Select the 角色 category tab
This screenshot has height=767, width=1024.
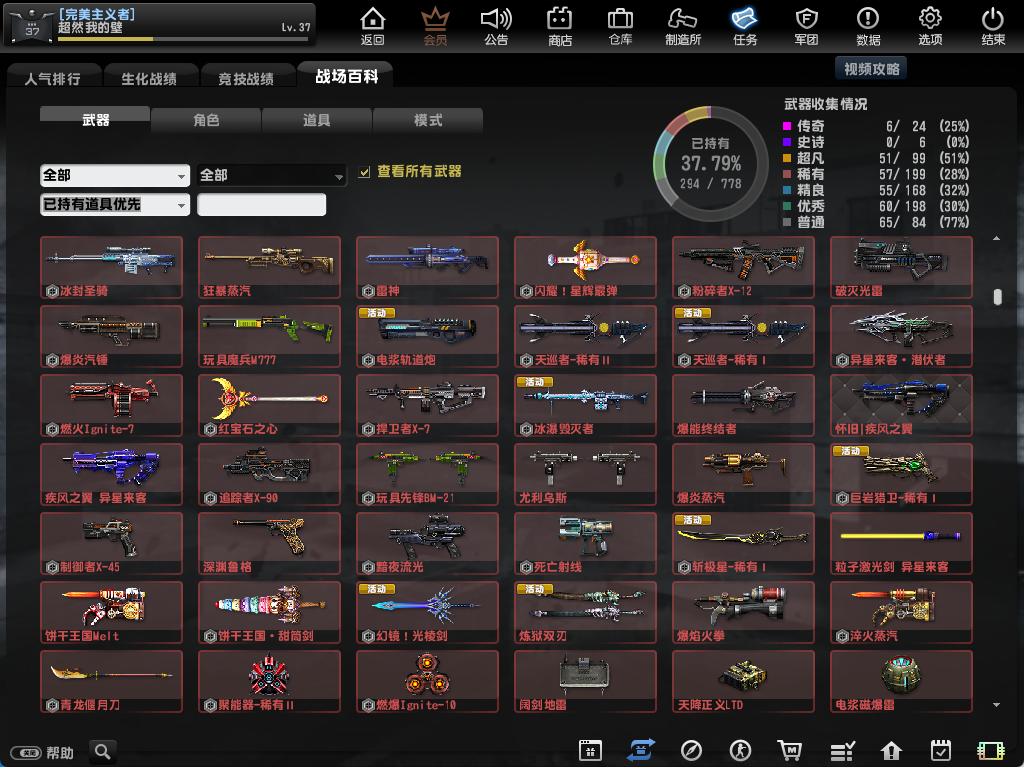point(206,120)
